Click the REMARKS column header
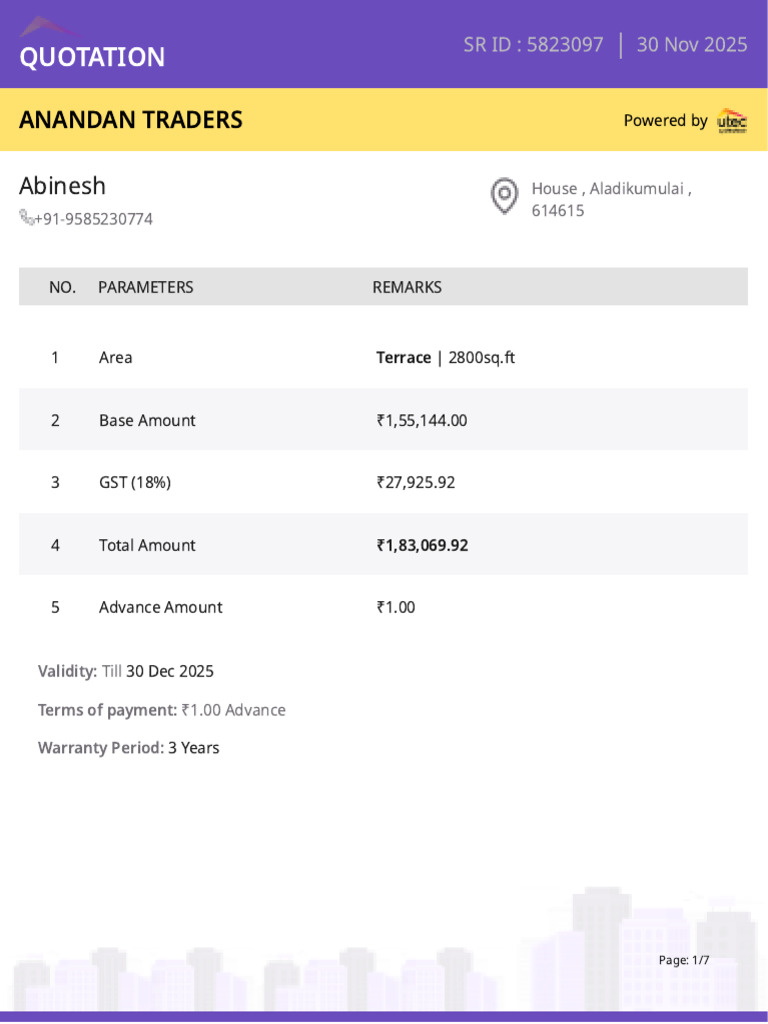The height and width of the screenshot is (1024, 768). pos(407,287)
